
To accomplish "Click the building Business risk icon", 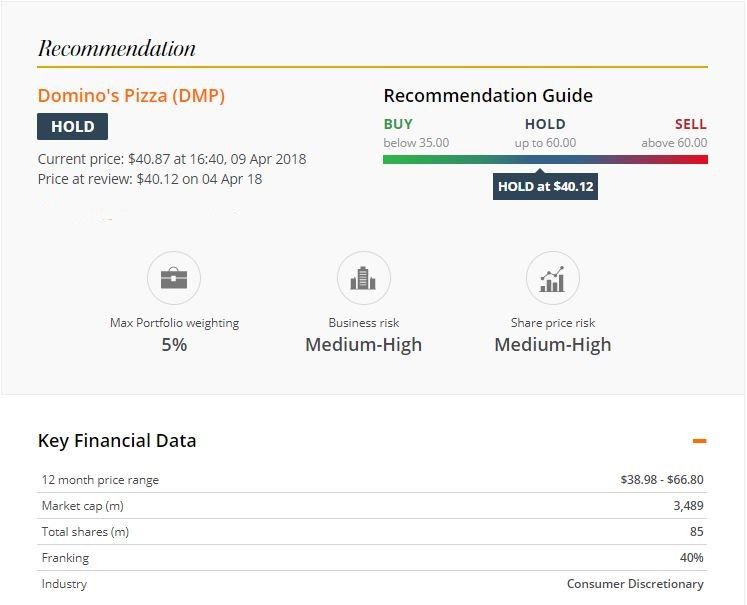I will (x=363, y=278).
